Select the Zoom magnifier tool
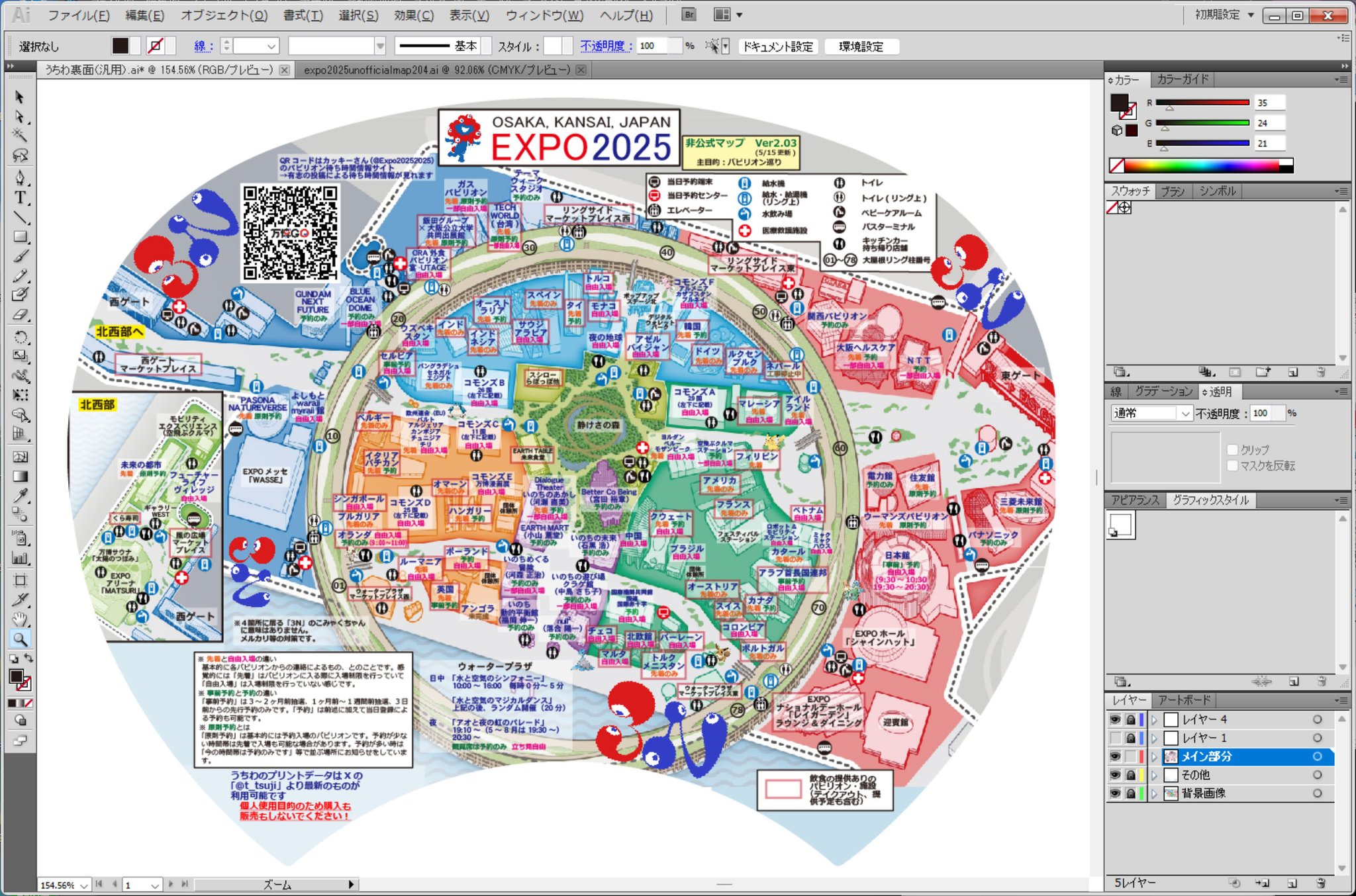The image size is (1356, 896). pos(20,639)
